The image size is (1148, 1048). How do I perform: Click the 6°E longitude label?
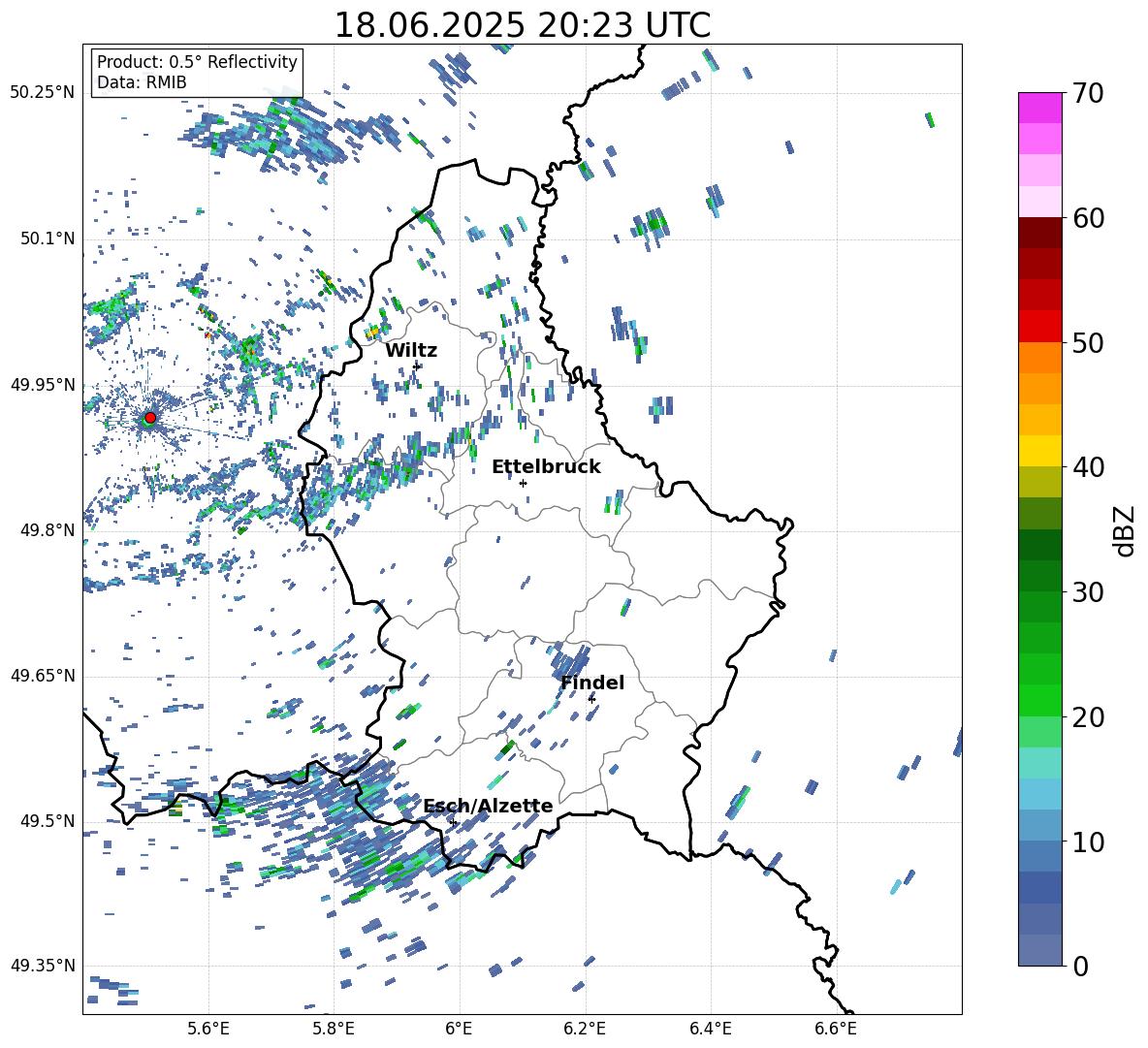[x=459, y=1030]
